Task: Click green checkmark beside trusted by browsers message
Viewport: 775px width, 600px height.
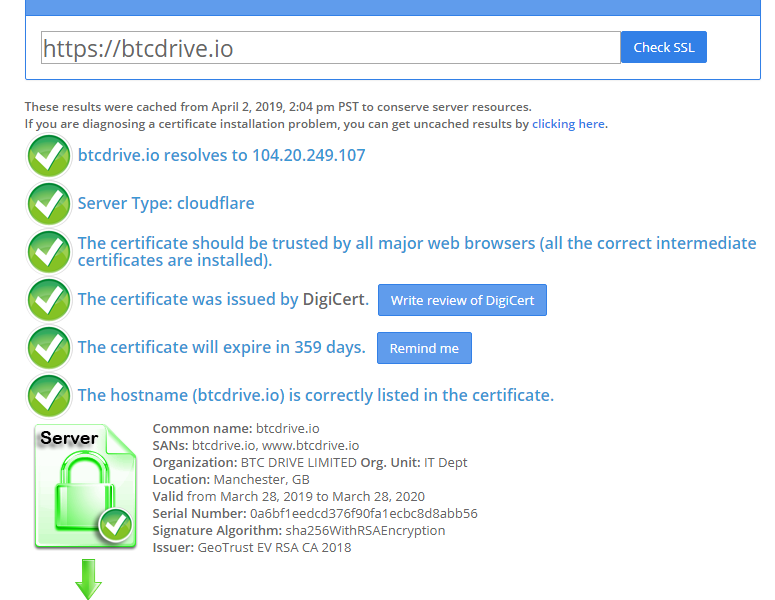Action: pyautogui.click(x=48, y=252)
